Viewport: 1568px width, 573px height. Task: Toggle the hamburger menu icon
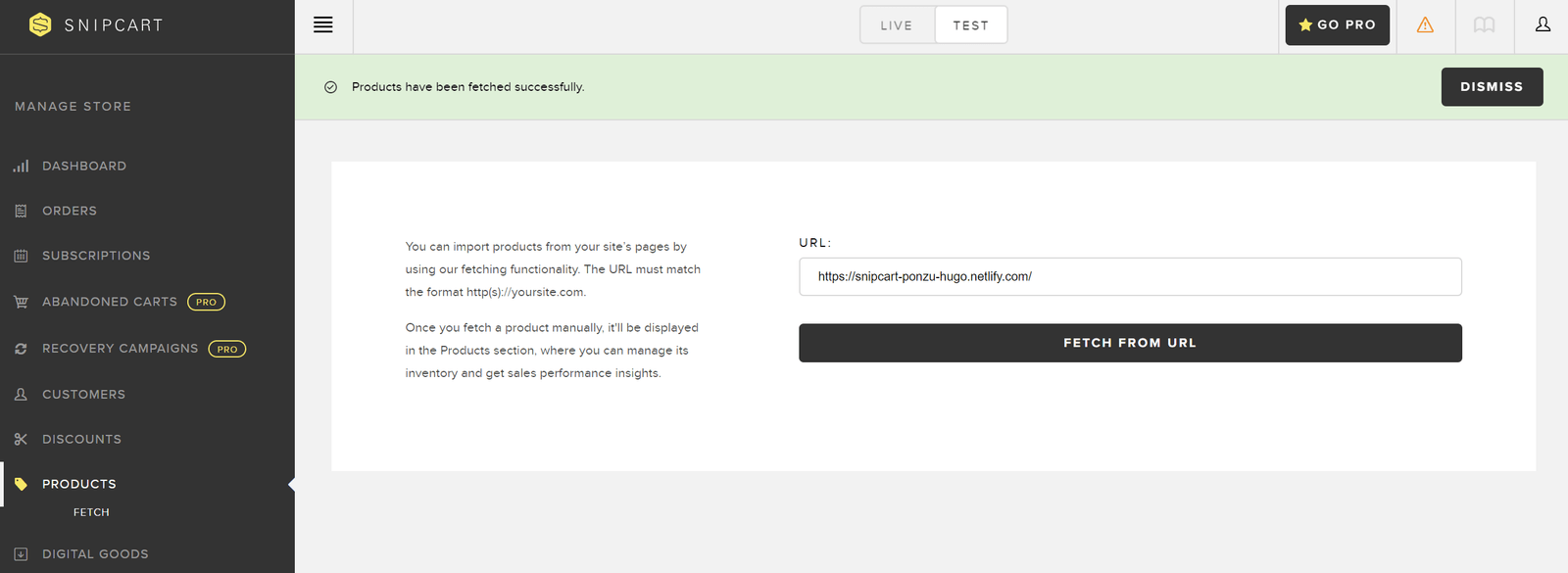click(x=323, y=25)
